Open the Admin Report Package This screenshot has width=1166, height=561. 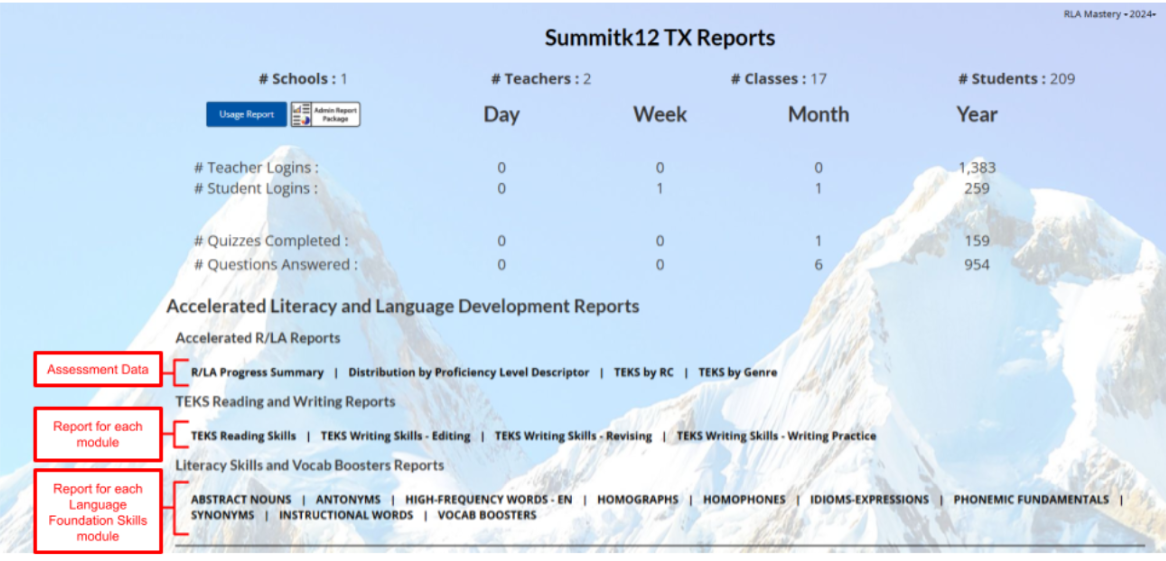coord(326,115)
